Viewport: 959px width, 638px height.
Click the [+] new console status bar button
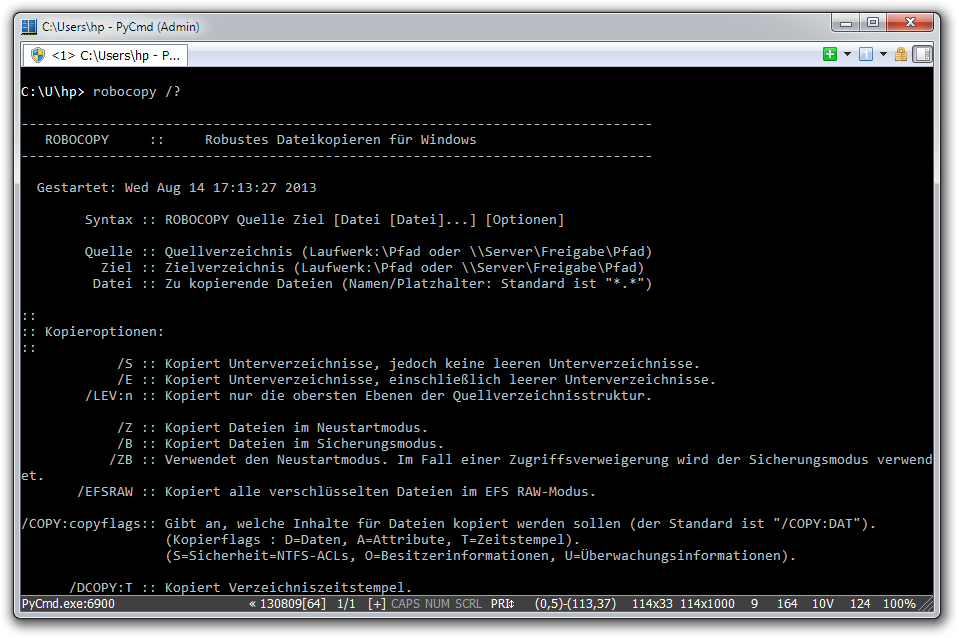(376, 604)
